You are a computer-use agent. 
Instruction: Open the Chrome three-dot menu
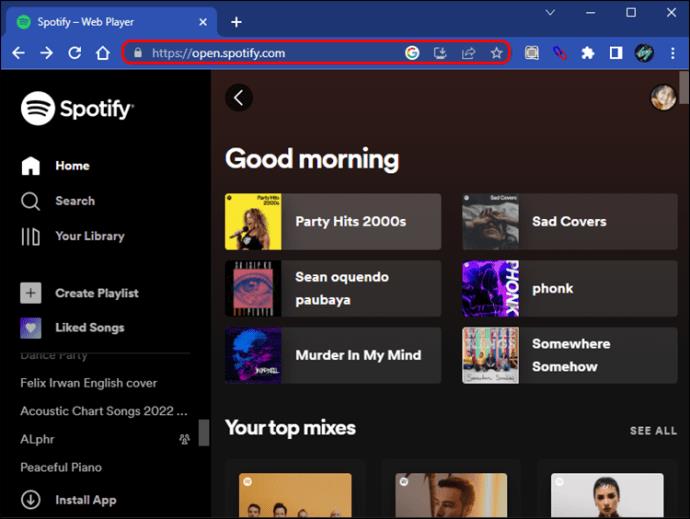672,53
